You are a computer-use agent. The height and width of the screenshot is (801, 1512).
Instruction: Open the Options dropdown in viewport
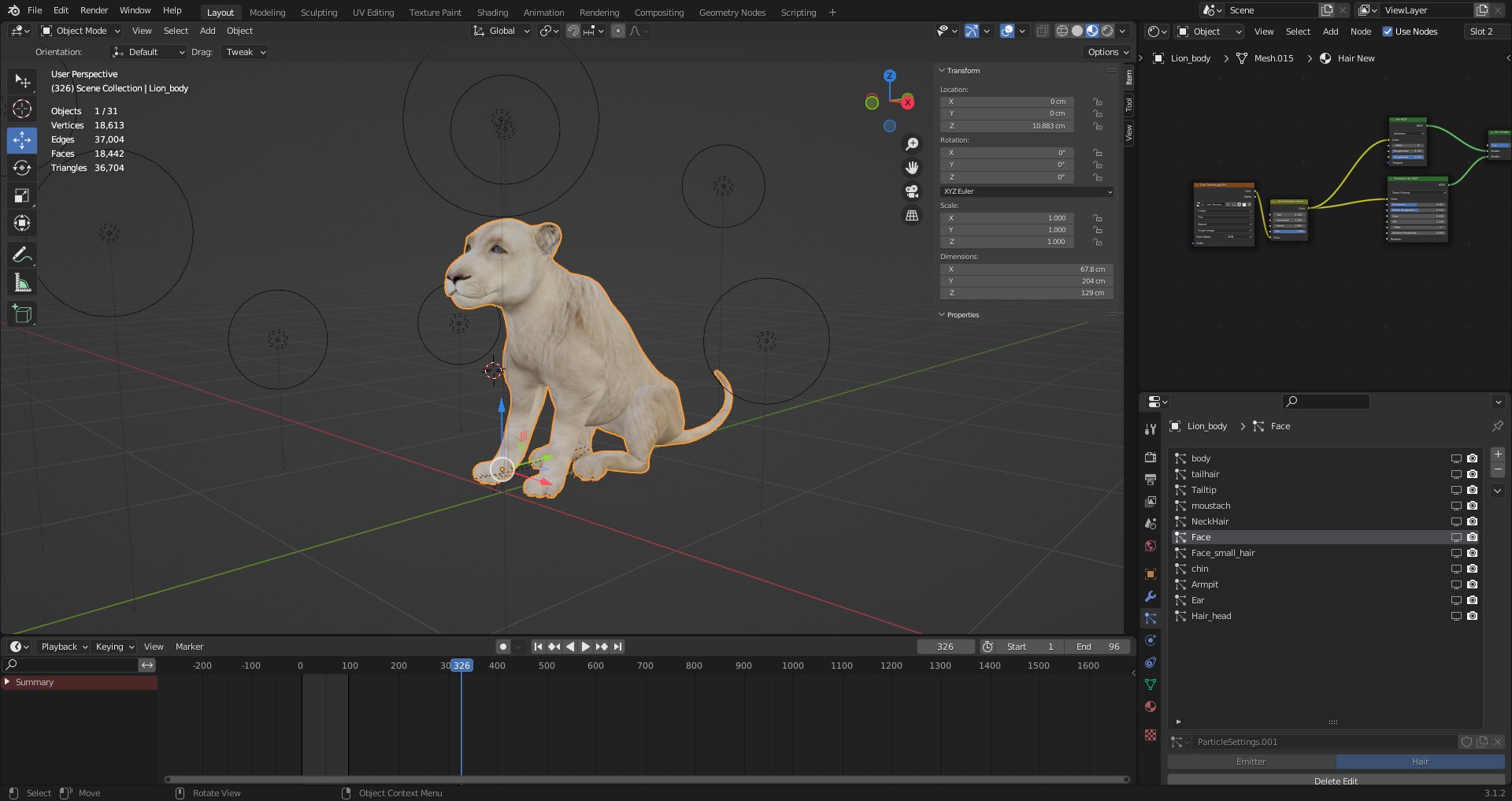tap(1108, 52)
